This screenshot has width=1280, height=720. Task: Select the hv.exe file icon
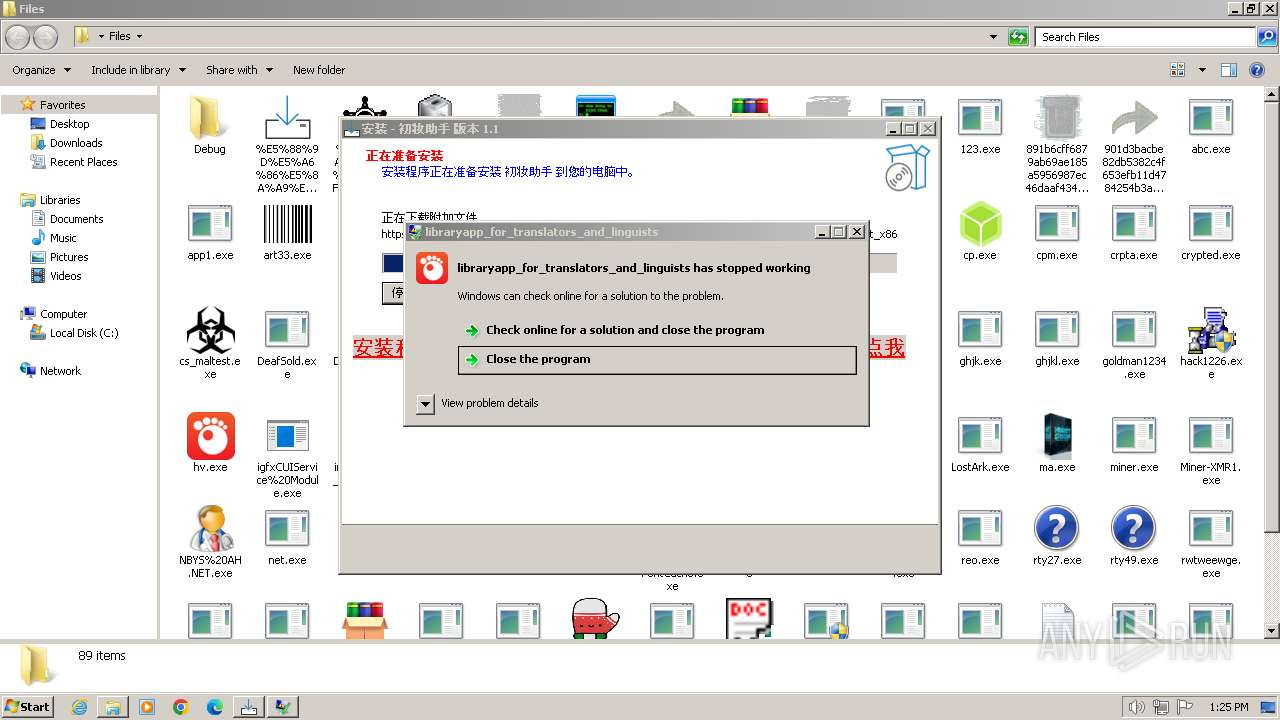click(210, 436)
